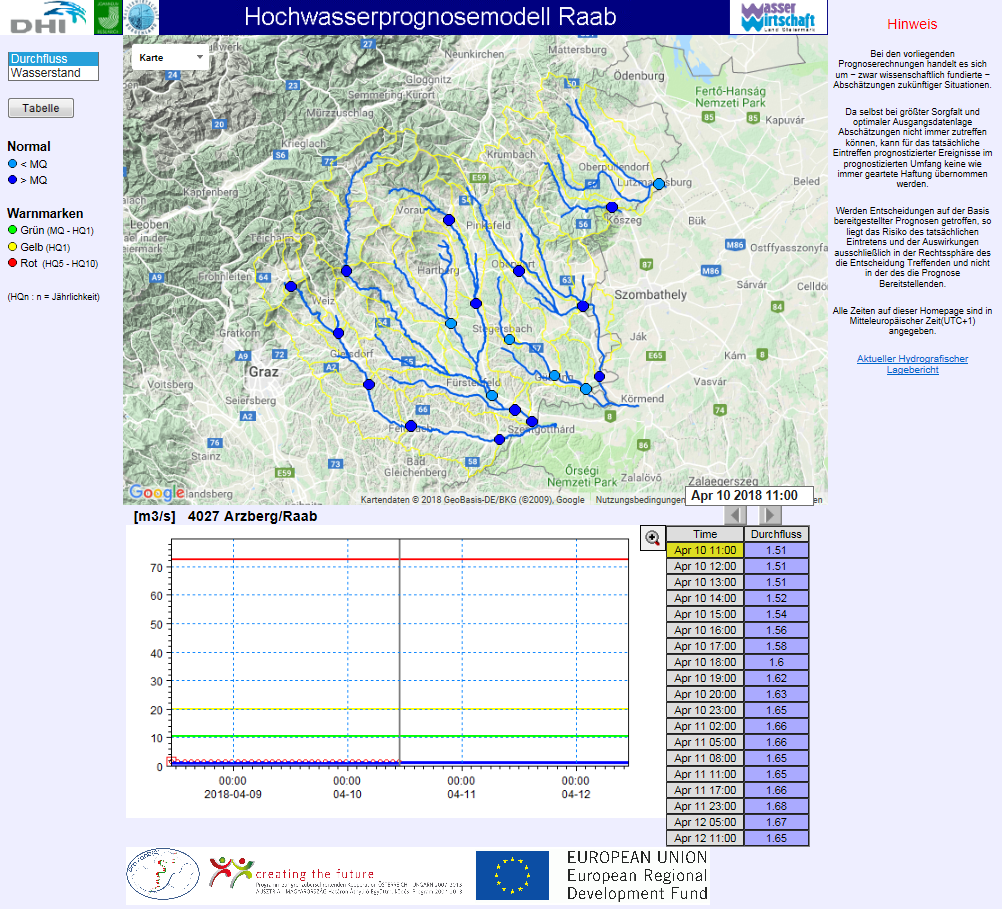The width and height of the screenshot is (1002, 909).
Task: Click the Durchfluss column header in the table
Action: click(776, 534)
